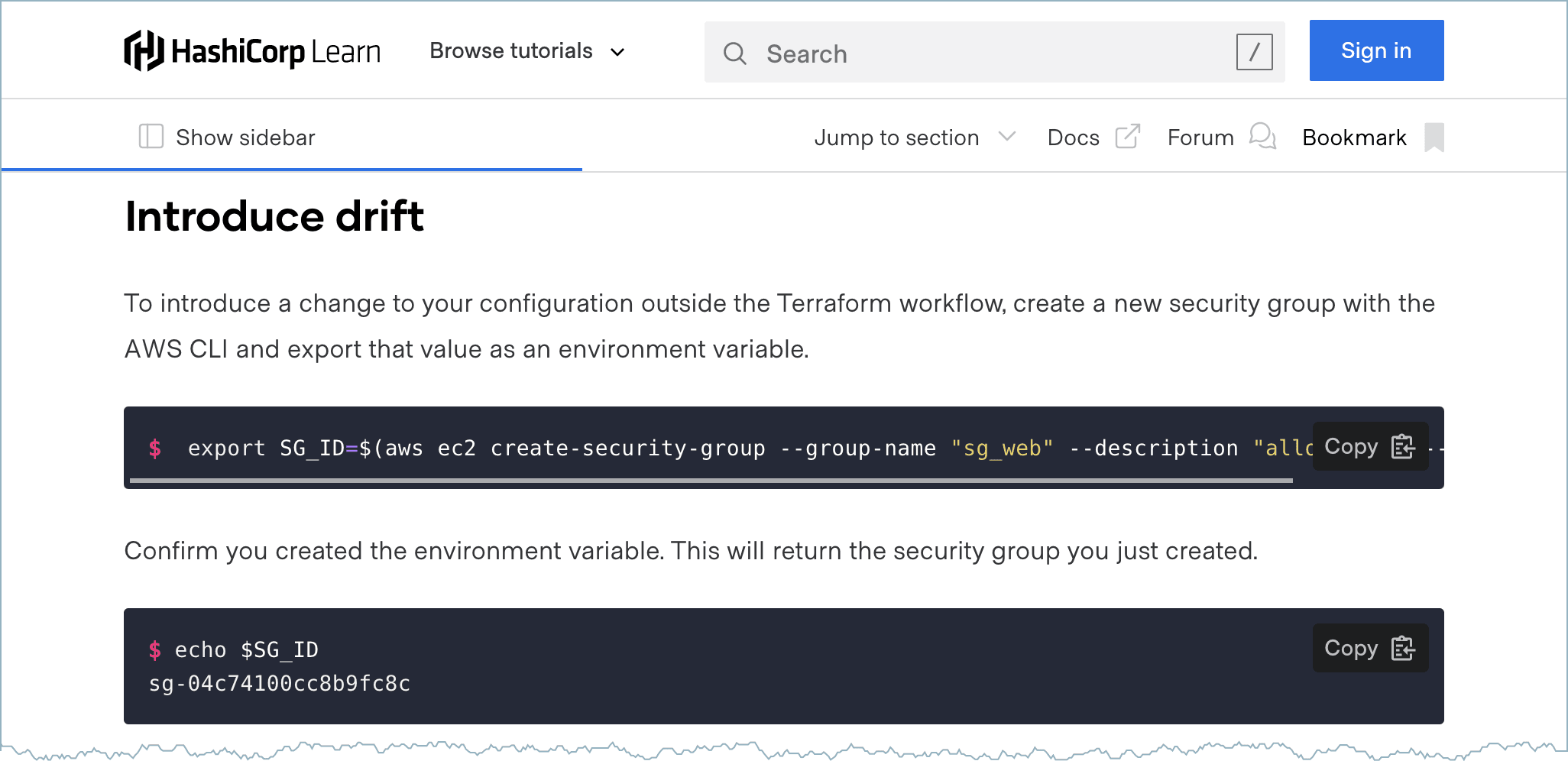Image resolution: width=1568 pixels, height=761 pixels.
Task: Click the horizontal scrollbar under the export command
Action: tap(711, 481)
